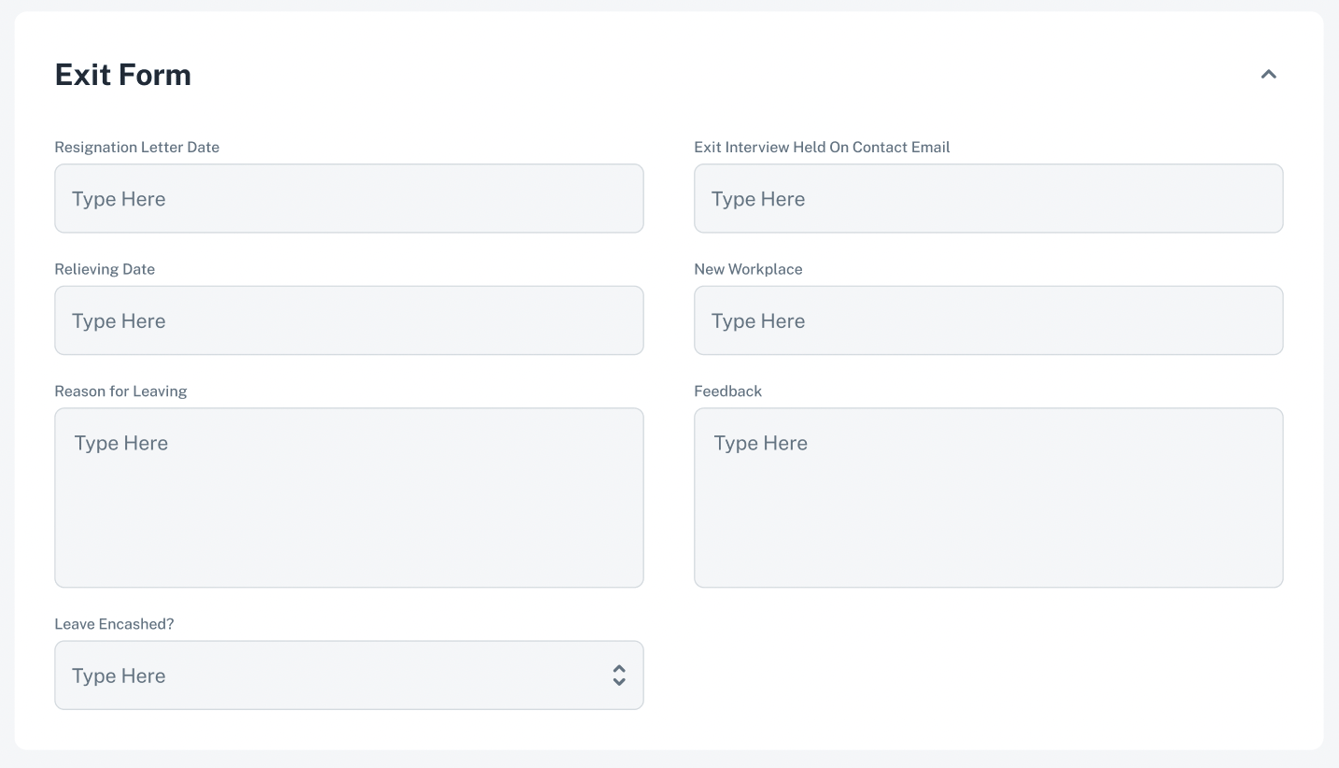This screenshot has height=768, width=1339.
Task: Click the Exit Interview Held On field
Action: [x=988, y=198]
